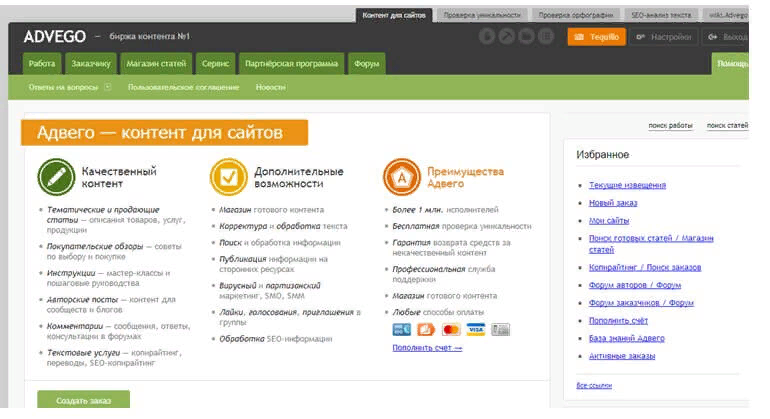Click the Бесплатная проверка уникальности item
The width and height of the screenshot is (770, 419).
pos(462,226)
